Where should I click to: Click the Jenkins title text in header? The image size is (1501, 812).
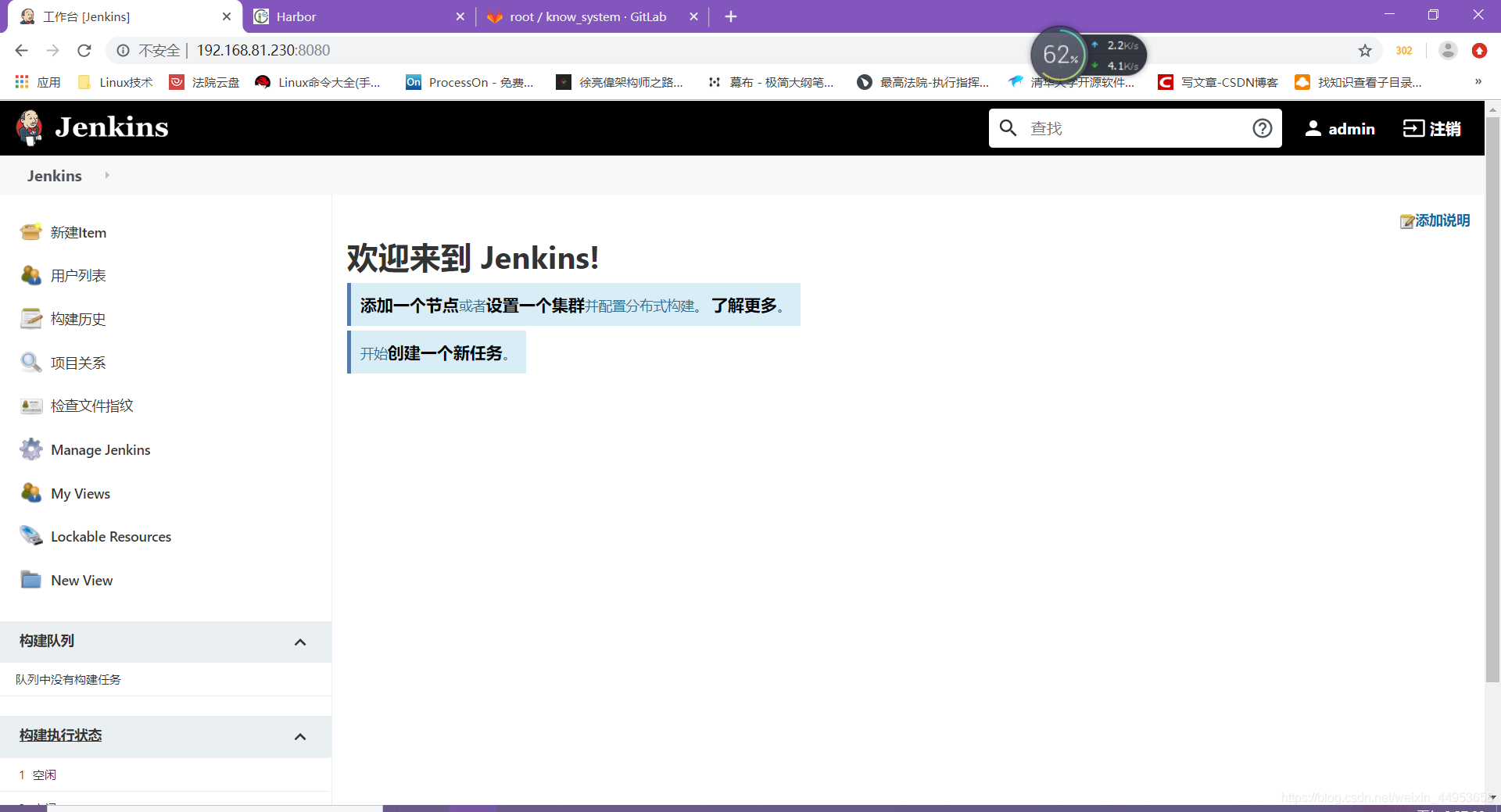pos(112,127)
